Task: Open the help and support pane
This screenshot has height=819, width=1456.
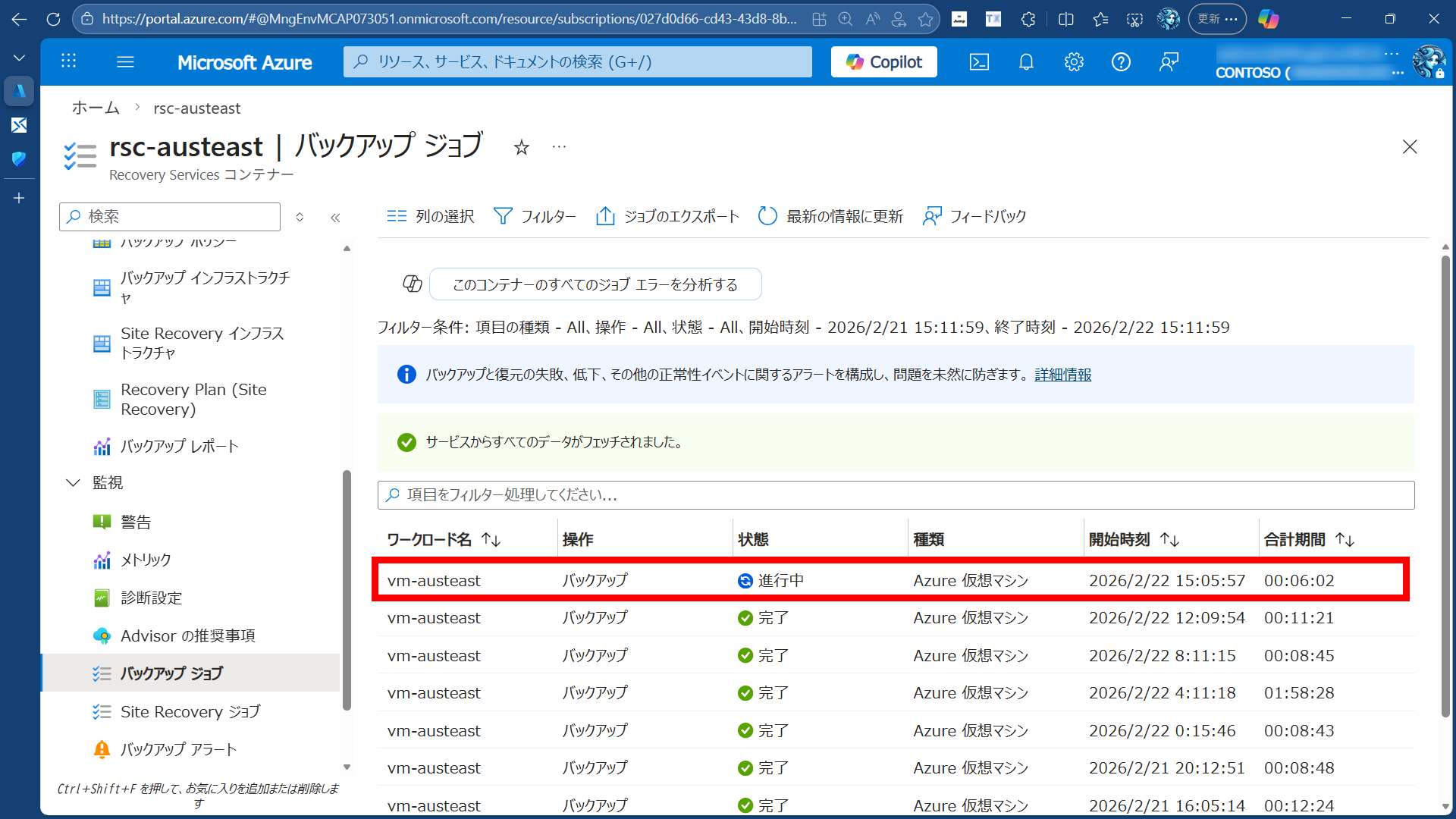Action: (x=1122, y=61)
